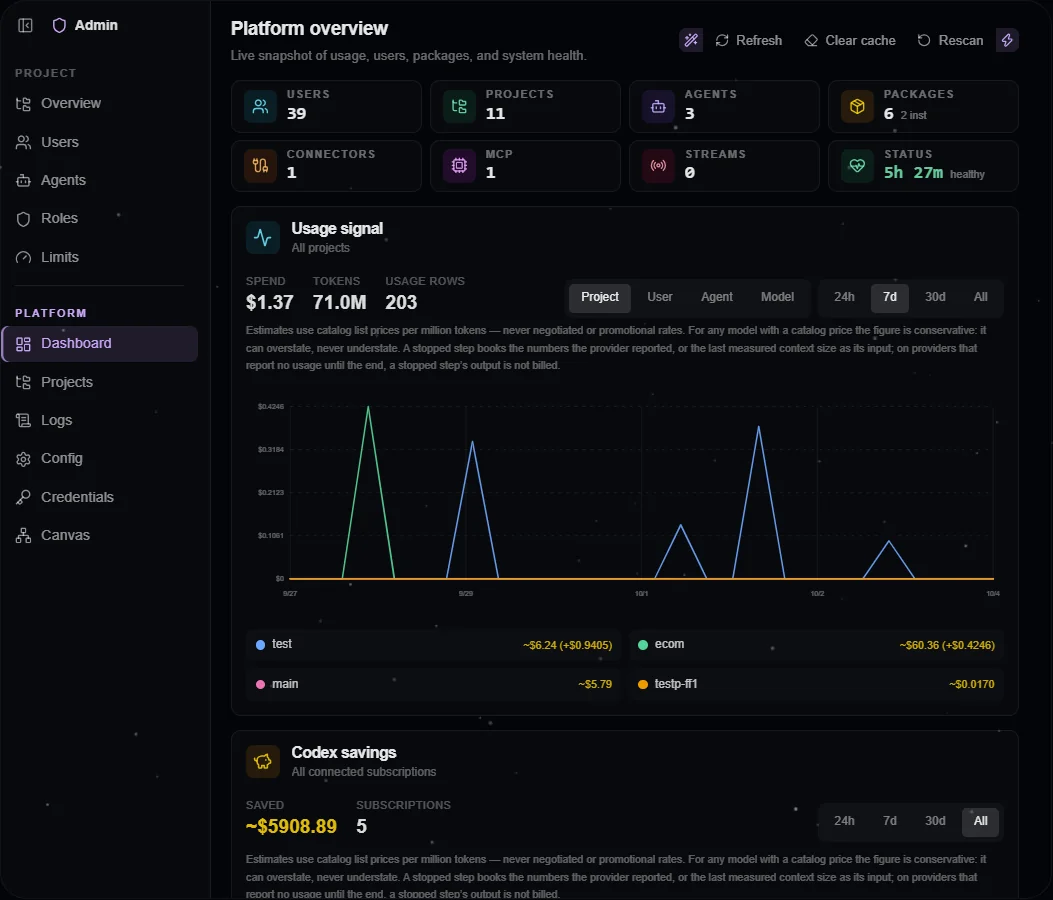Click the MCP card chip icon
This screenshot has height=900, width=1053.
[x=459, y=165]
